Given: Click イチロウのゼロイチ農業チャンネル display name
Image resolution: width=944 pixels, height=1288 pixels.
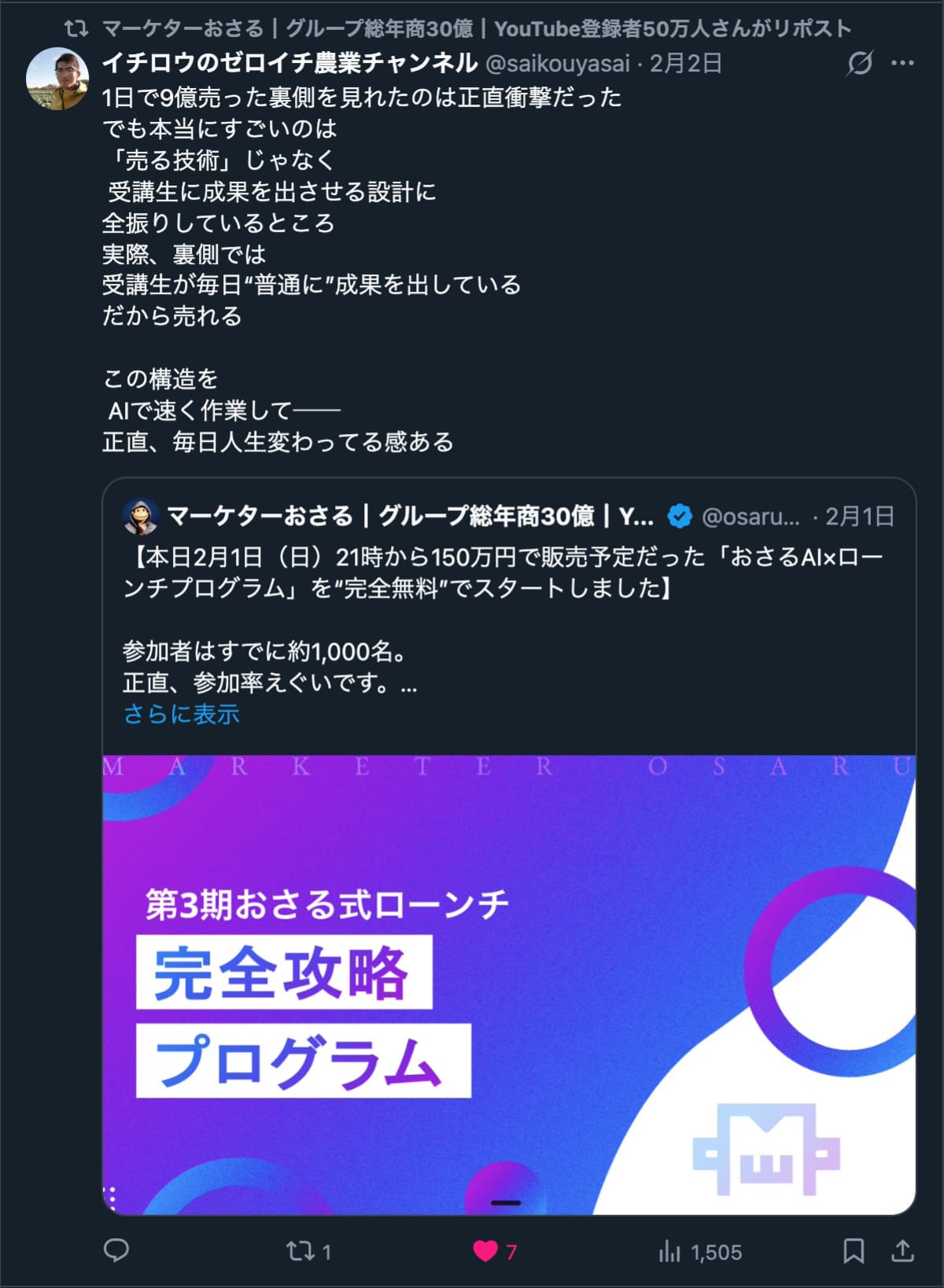Looking at the screenshot, I should [290, 62].
